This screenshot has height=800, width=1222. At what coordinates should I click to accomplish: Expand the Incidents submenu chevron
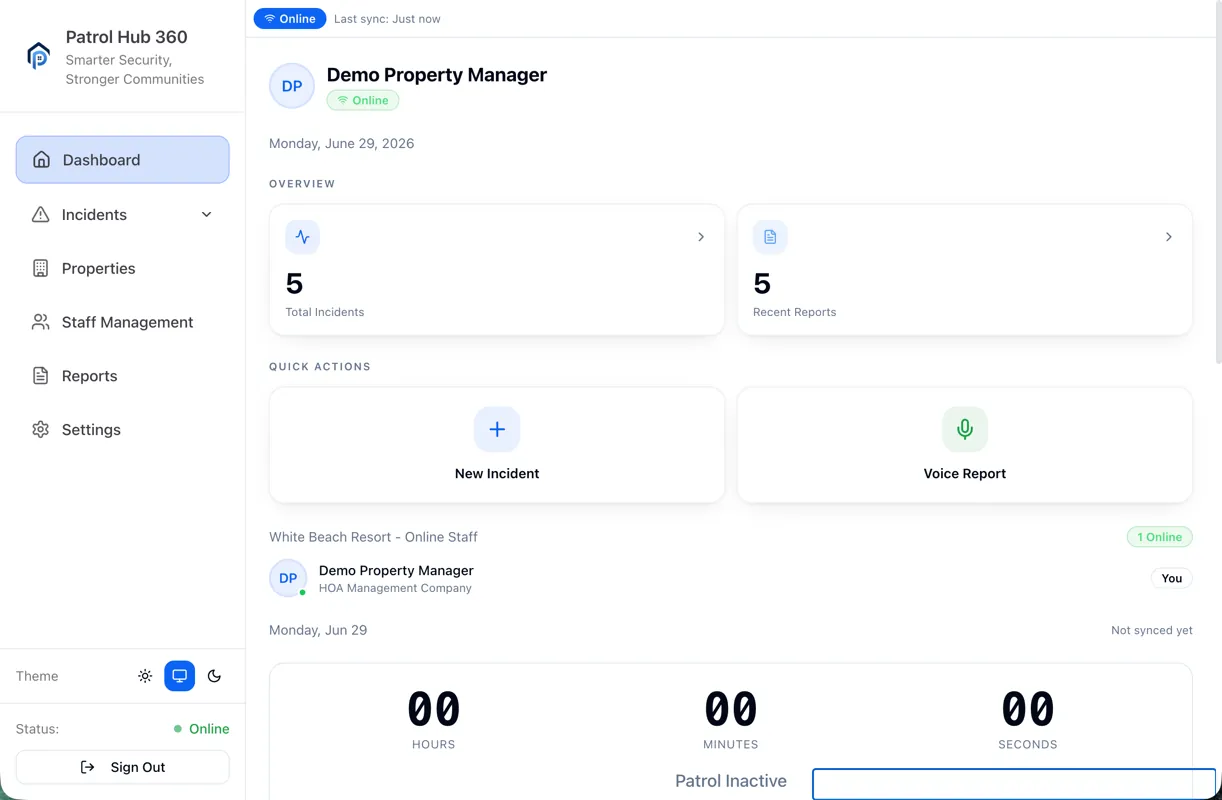pos(207,215)
